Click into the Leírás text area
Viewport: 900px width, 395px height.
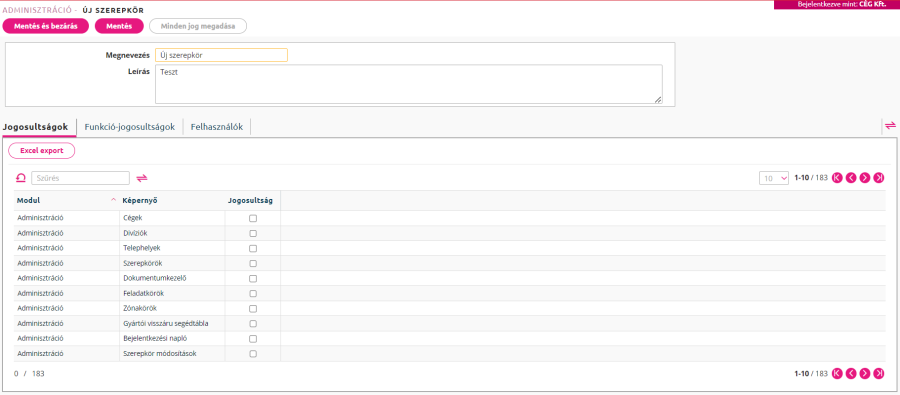point(409,84)
